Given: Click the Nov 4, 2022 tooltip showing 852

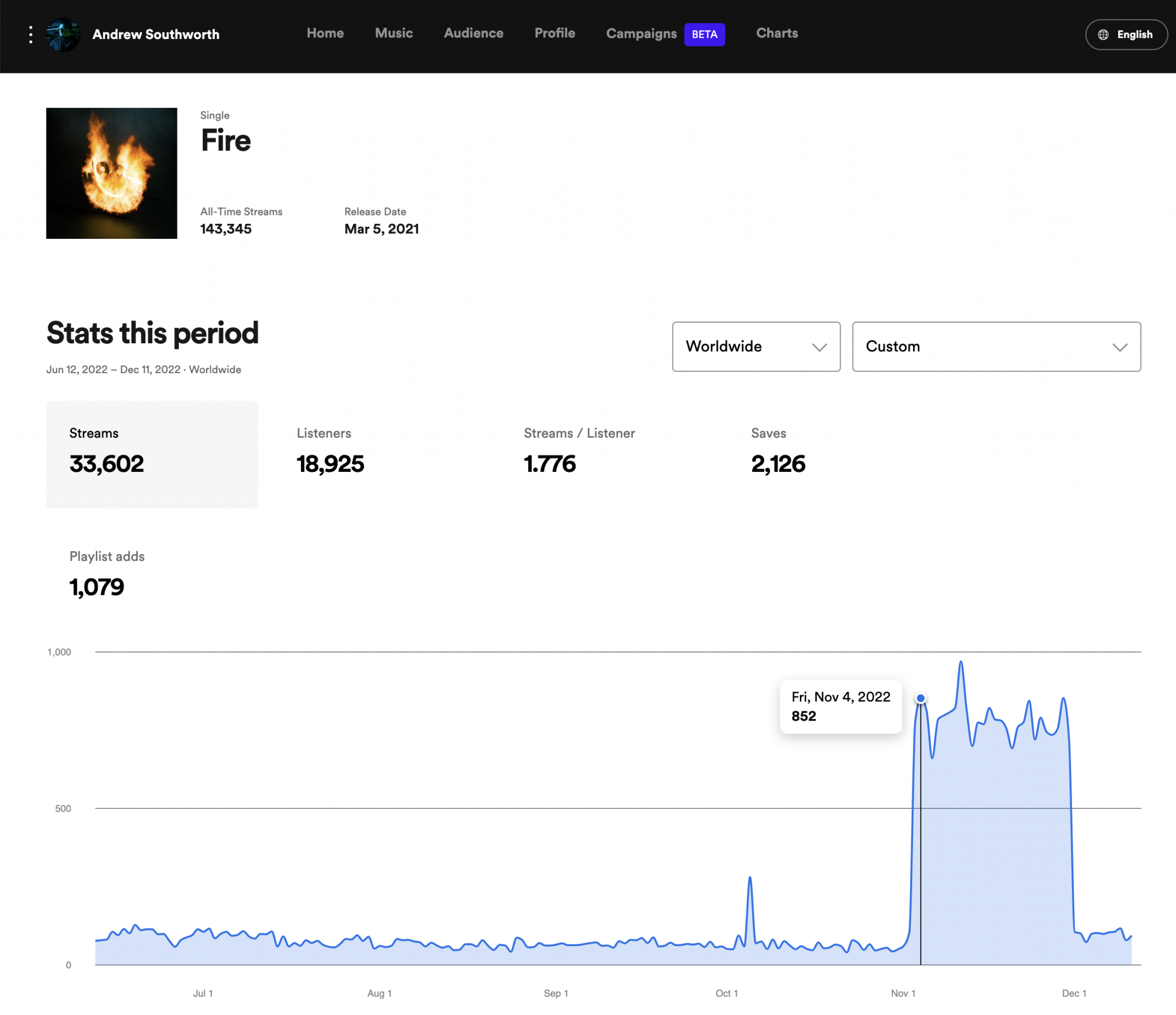Looking at the screenshot, I should pos(841,706).
